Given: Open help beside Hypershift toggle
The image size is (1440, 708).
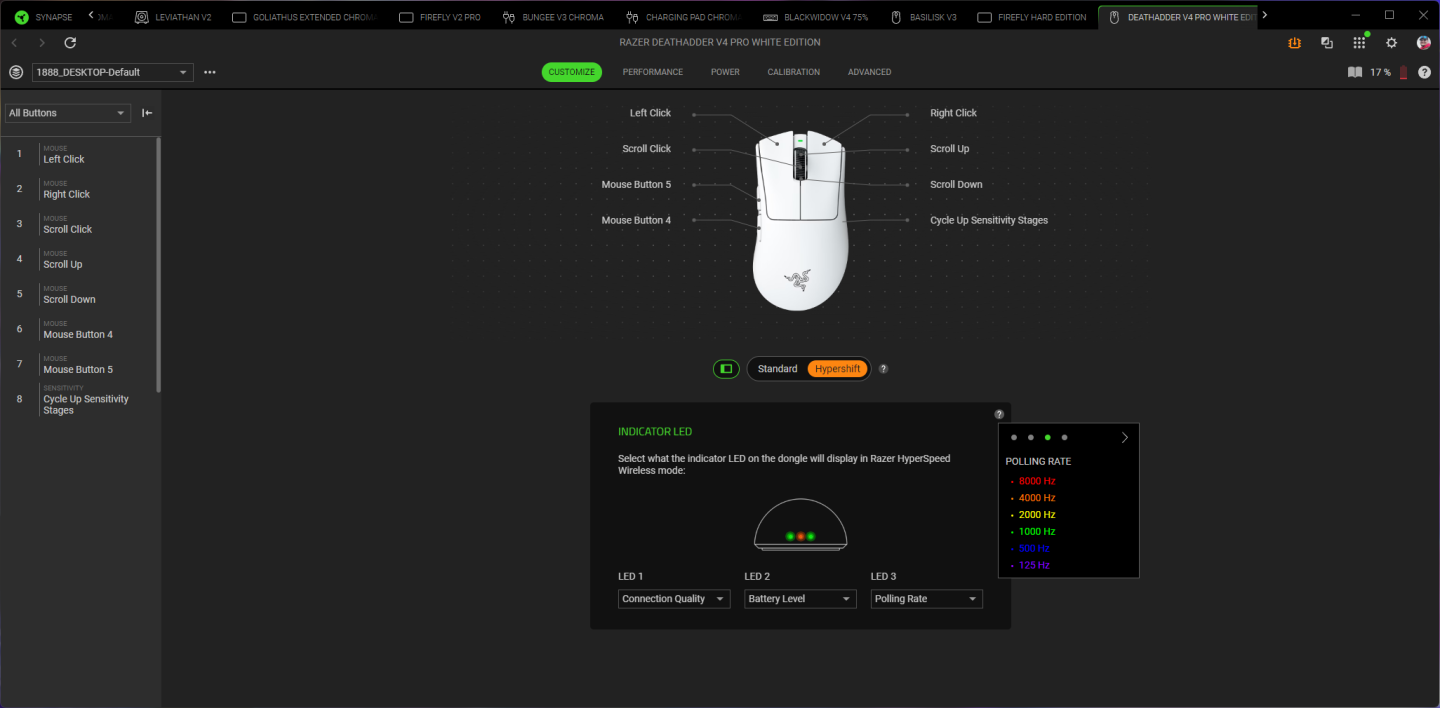Looking at the screenshot, I should tap(883, 369).
